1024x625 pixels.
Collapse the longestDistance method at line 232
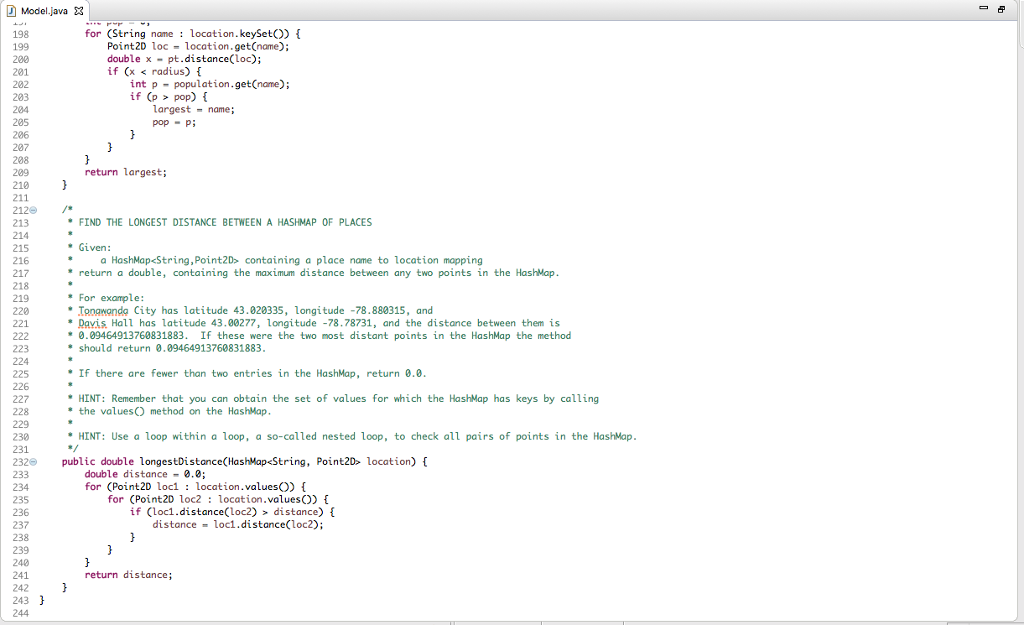click(x=33, y=462)
